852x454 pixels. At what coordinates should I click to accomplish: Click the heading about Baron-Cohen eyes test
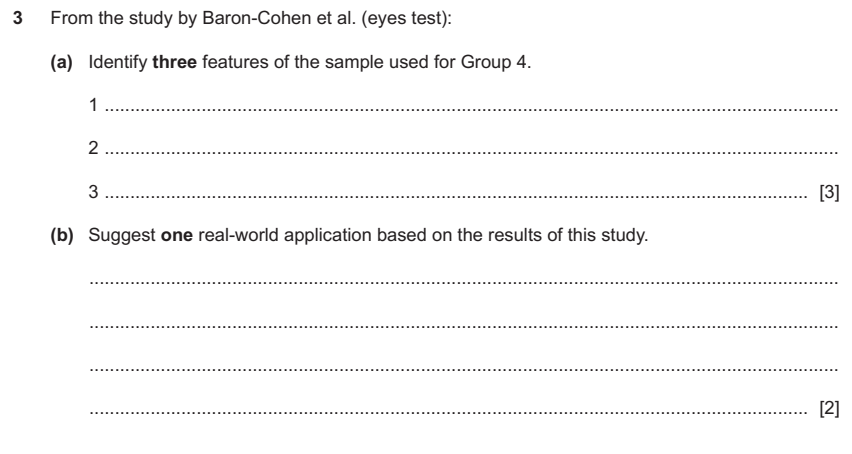251,18
